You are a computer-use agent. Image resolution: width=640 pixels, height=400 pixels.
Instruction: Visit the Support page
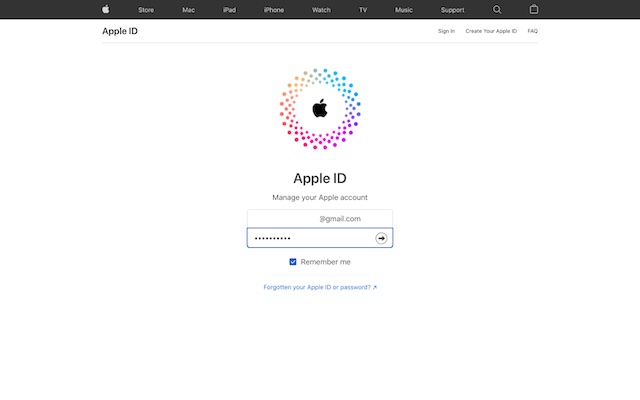pyautogui.click(x=452, y=10)
